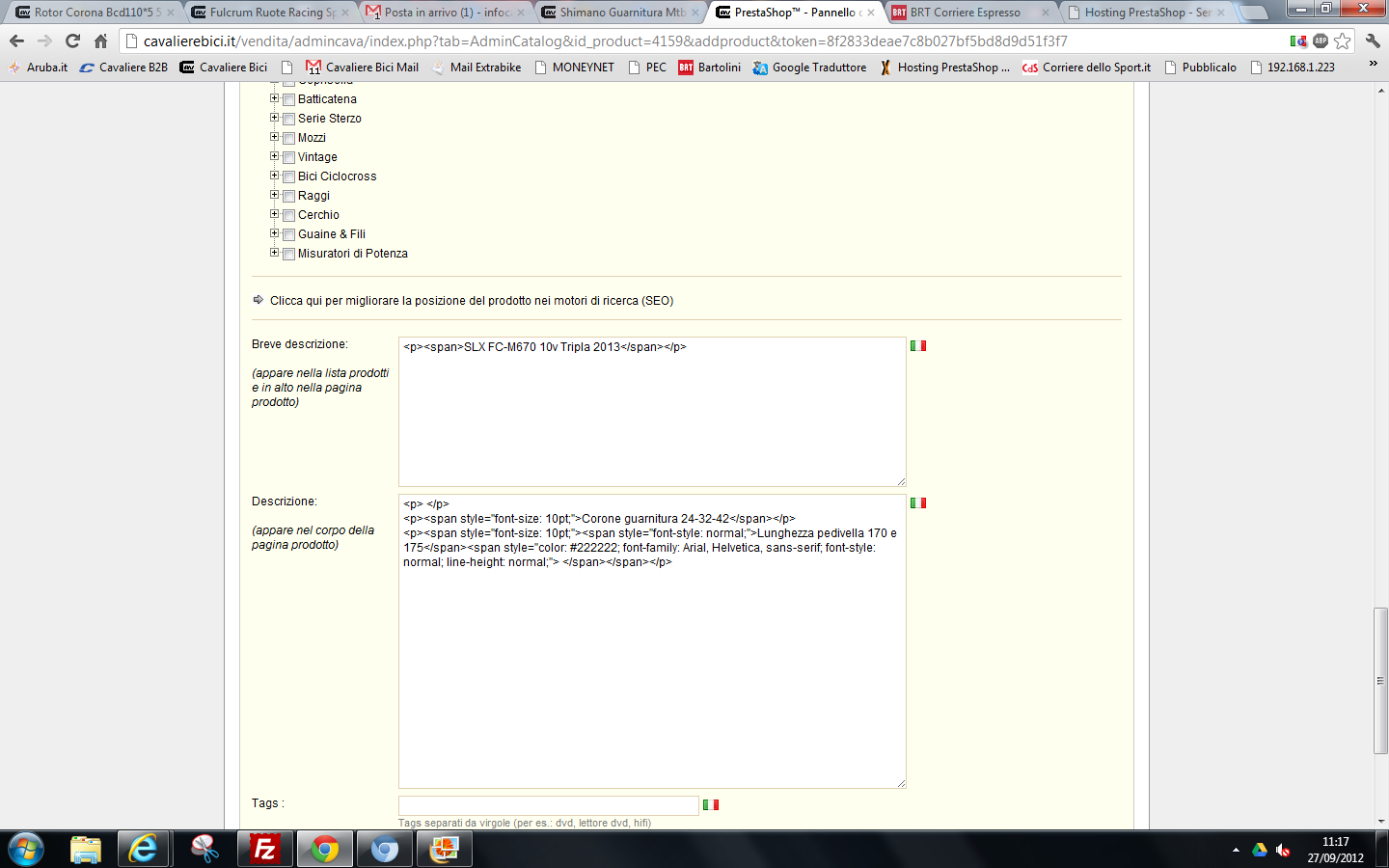This screenshot has width=1389, height=868.
Task: Check the Serie Sterzo category checkbox
Action: coord(288,119)
